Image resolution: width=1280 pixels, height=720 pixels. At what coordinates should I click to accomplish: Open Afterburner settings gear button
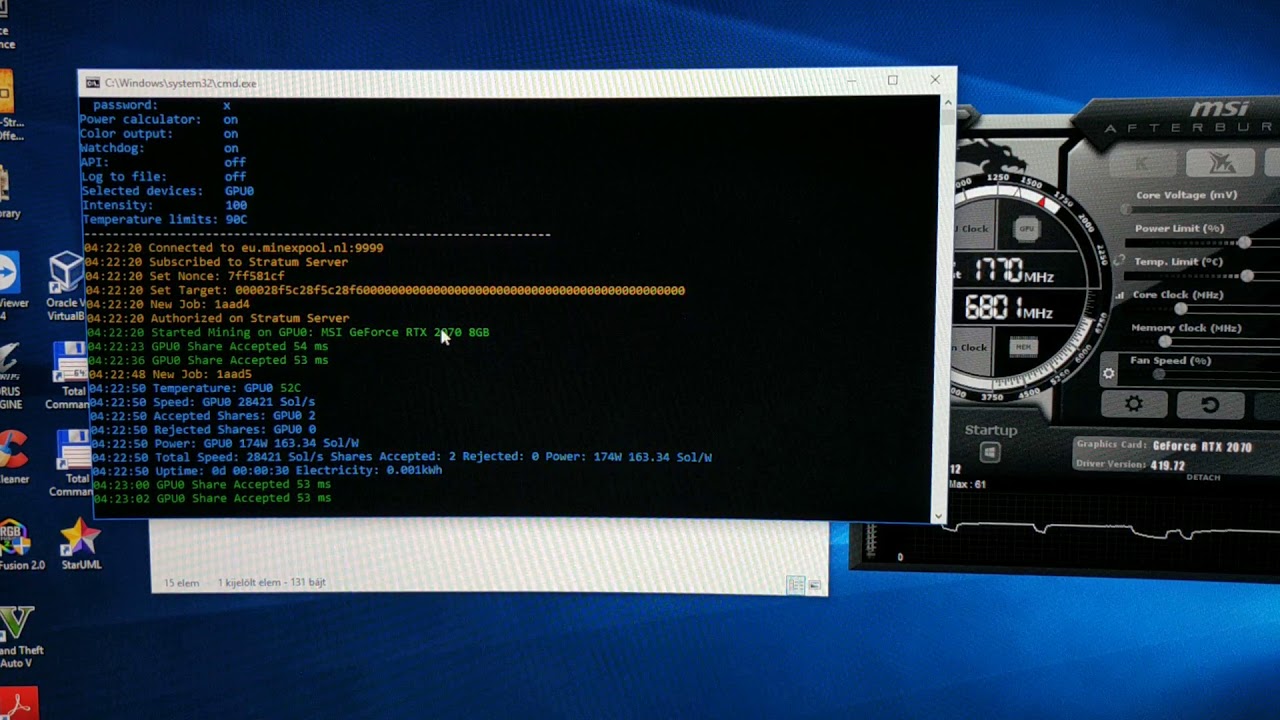[x=1133, y=405]
